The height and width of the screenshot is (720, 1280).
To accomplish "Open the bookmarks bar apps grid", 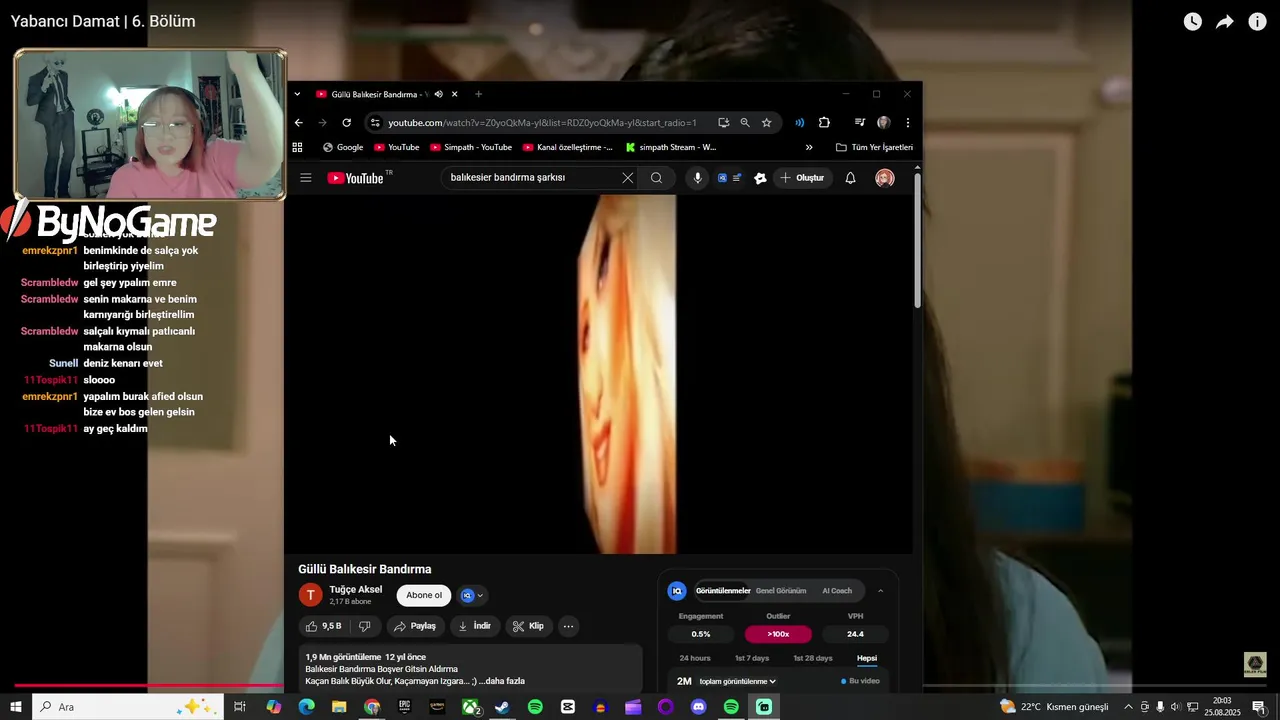I will click(x=297, y=147).
